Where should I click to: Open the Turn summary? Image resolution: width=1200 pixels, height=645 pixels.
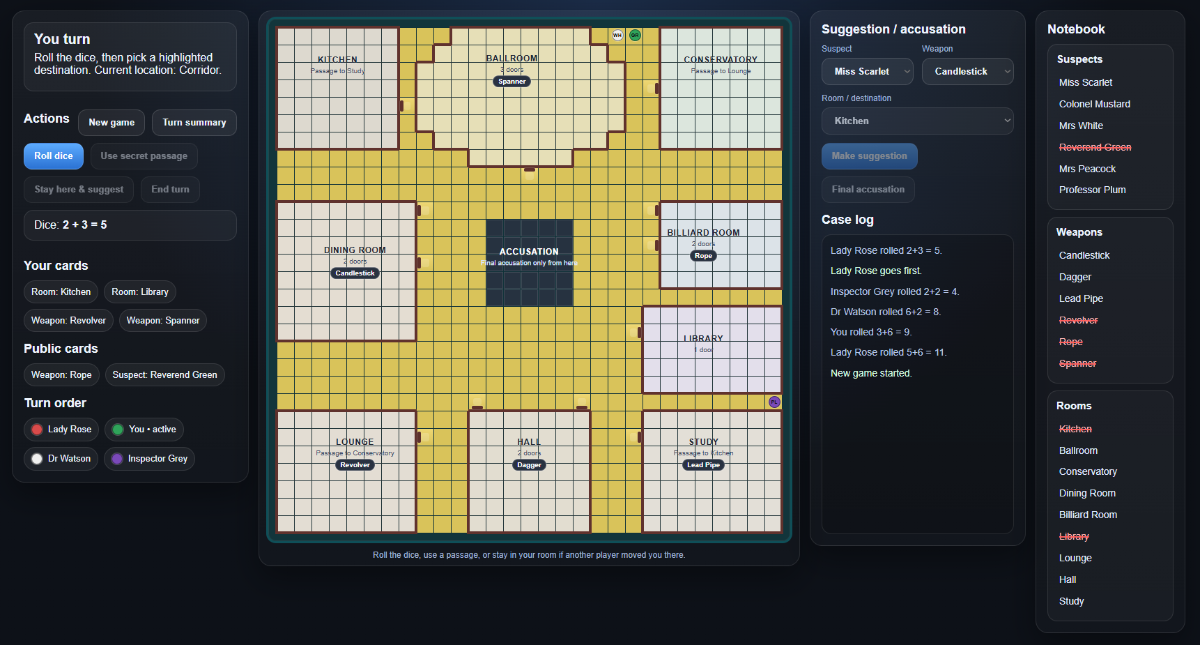tap(194, 123)
